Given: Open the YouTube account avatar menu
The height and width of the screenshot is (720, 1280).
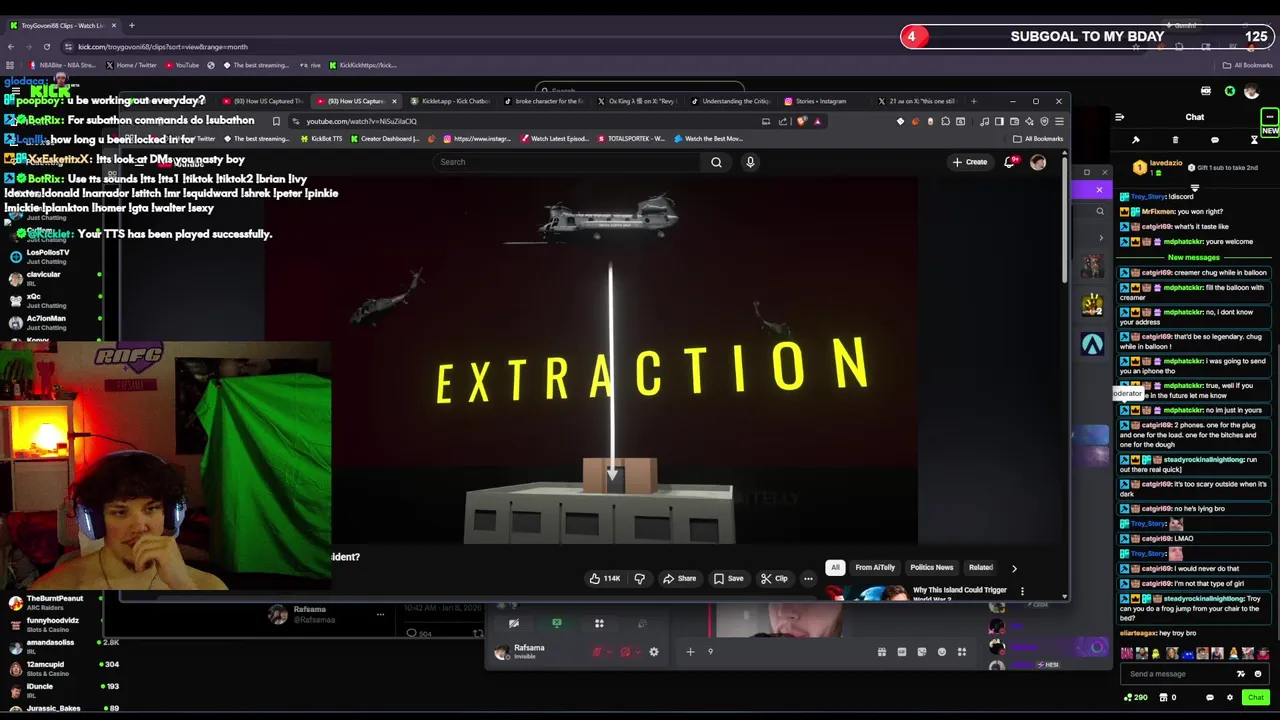Looking at the screenshot, I should 1038,162.
